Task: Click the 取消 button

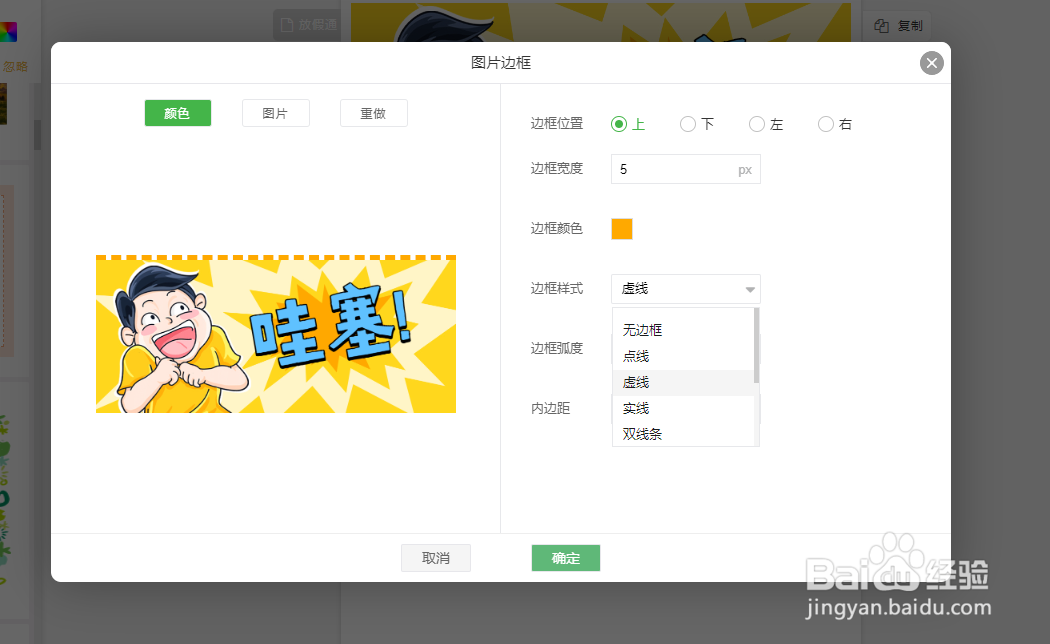Action: coord(436,558)
